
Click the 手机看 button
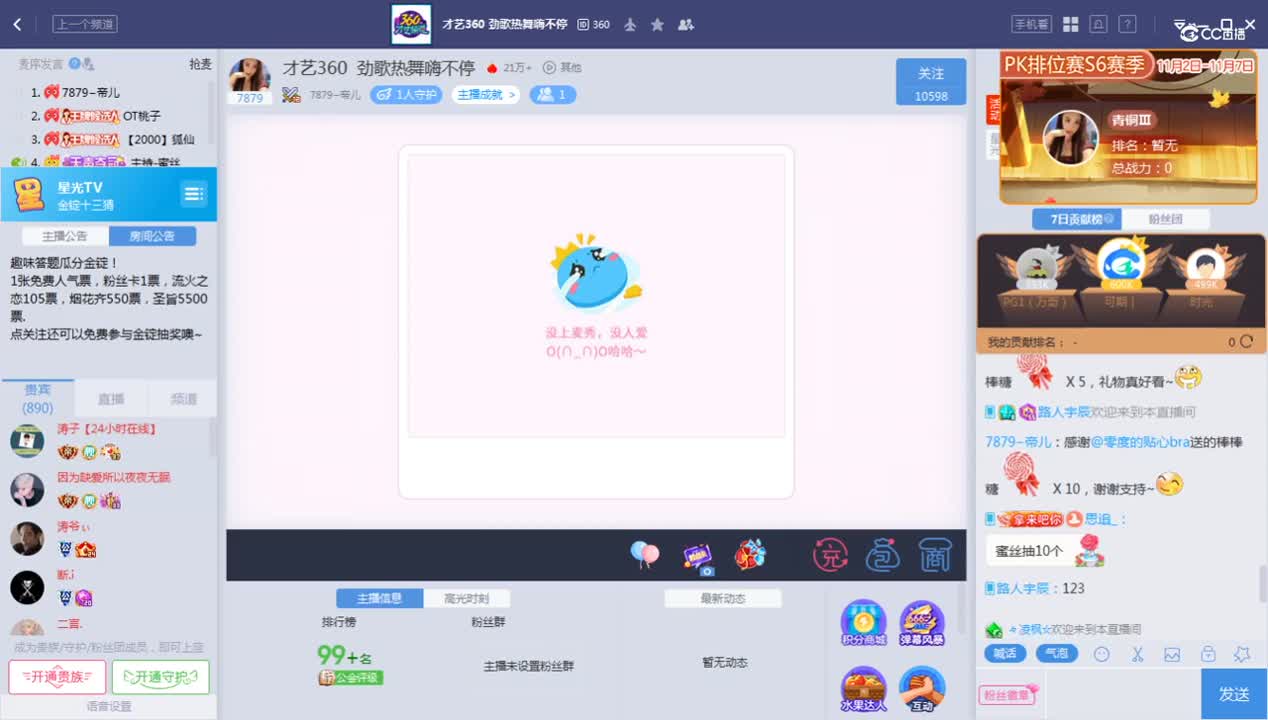[1031, 24]
